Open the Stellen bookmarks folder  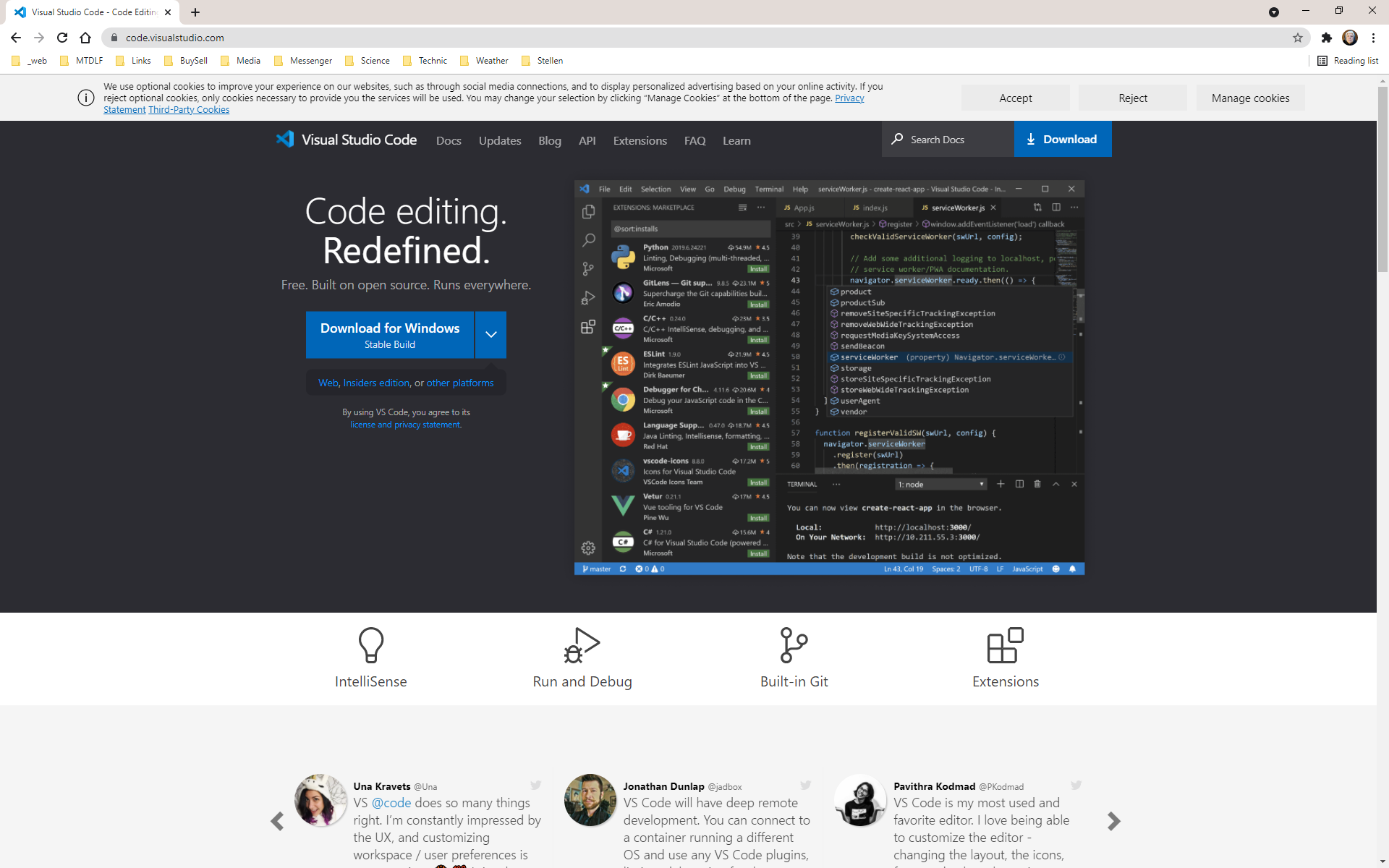coord(543,61)
